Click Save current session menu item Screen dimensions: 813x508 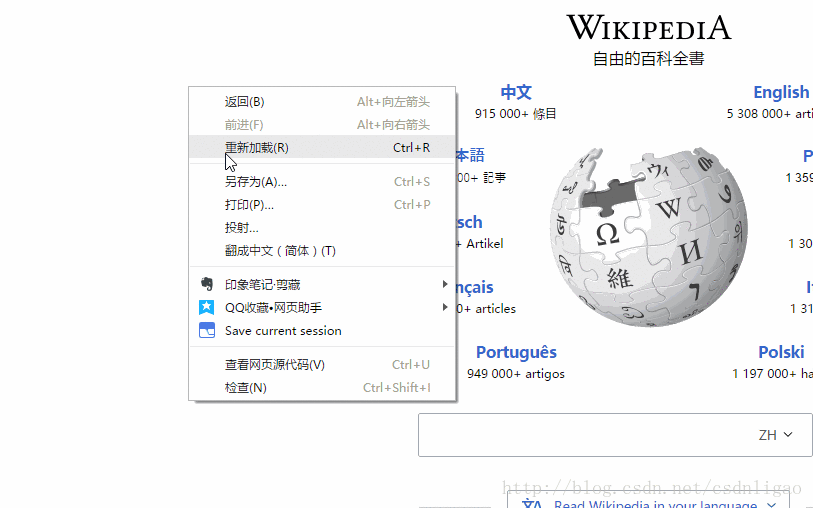click(x=322, y=330)
